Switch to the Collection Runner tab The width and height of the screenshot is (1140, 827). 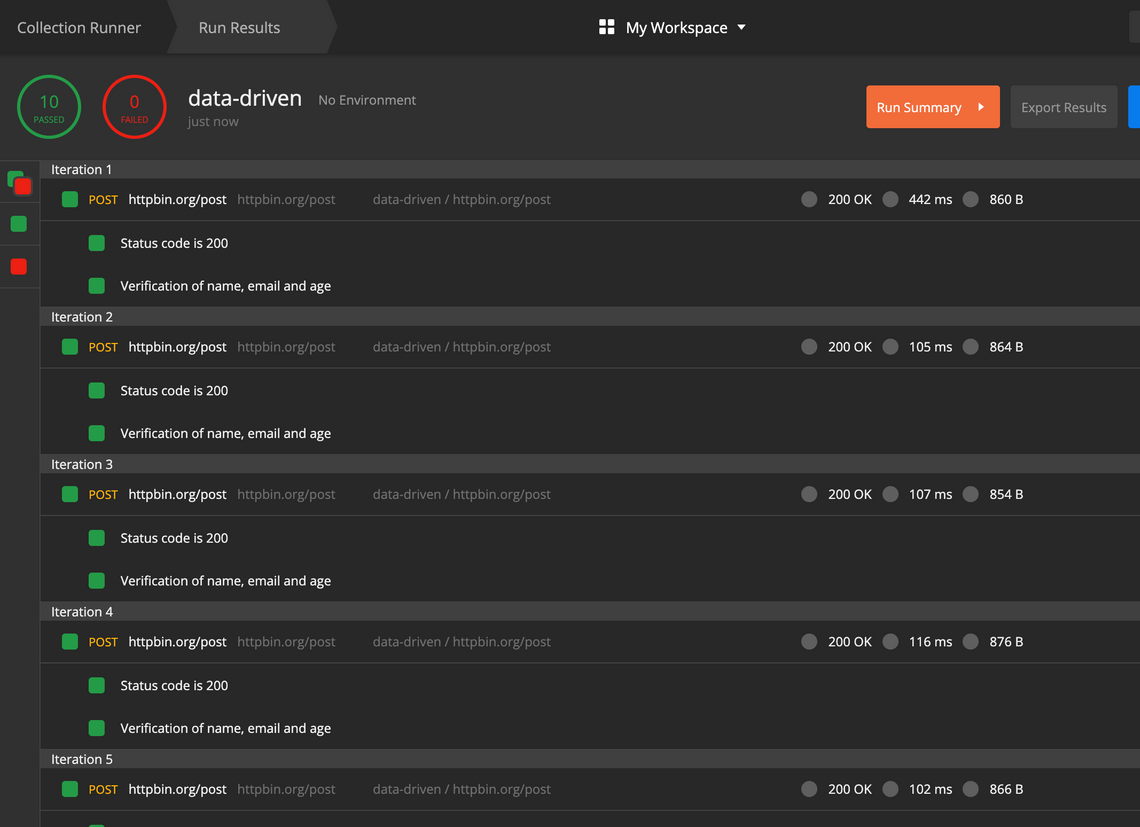(79, 28)
